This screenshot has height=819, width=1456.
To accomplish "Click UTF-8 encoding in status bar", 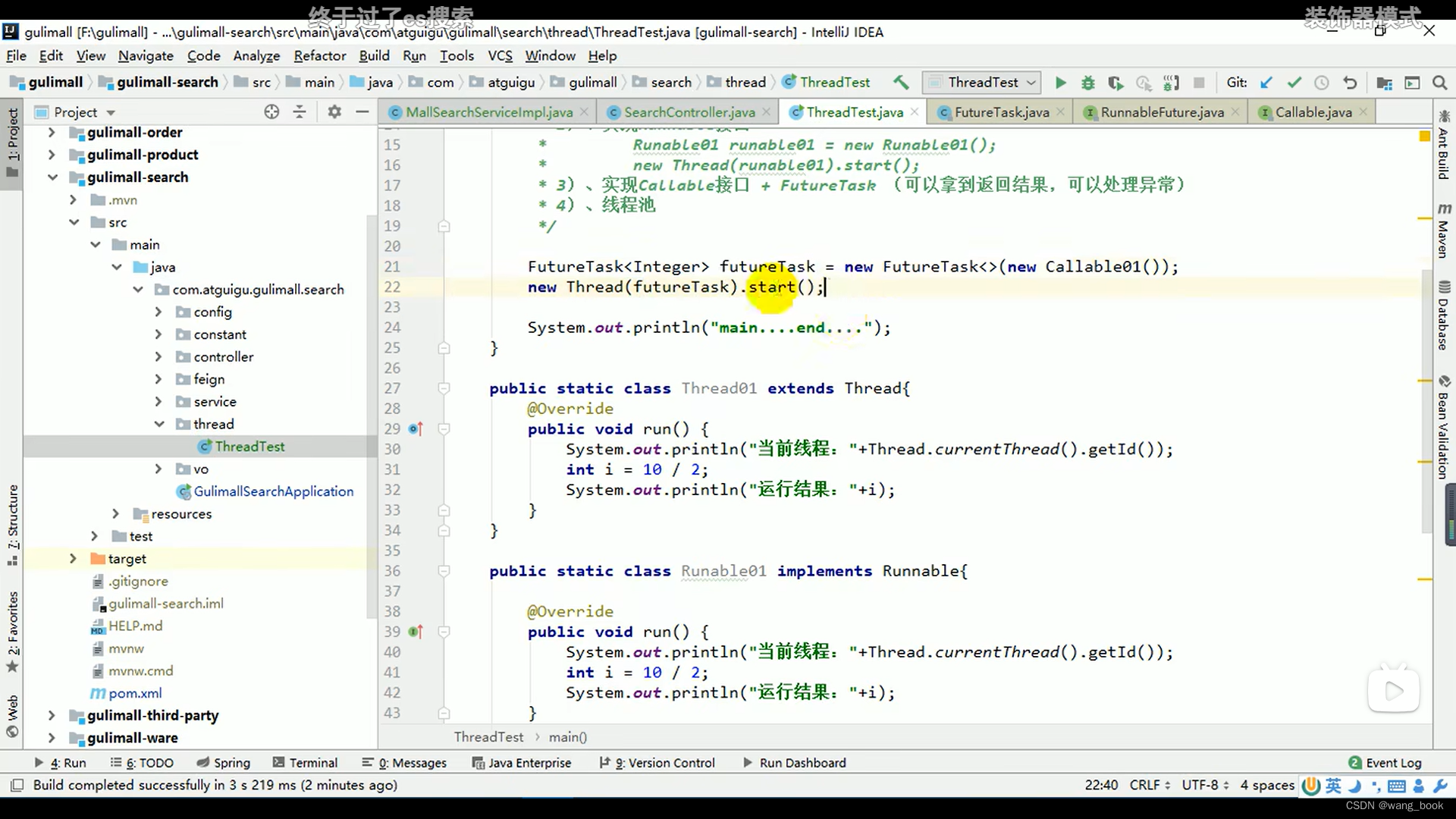I will (1205, 785).
